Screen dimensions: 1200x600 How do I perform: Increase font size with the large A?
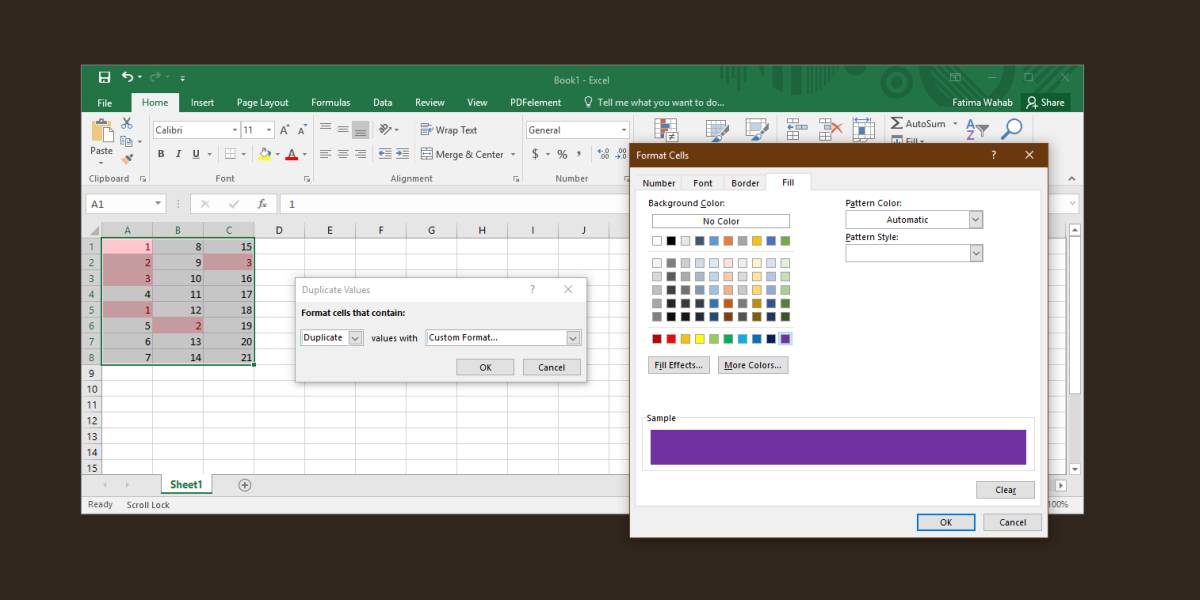[x=285, y=130]
